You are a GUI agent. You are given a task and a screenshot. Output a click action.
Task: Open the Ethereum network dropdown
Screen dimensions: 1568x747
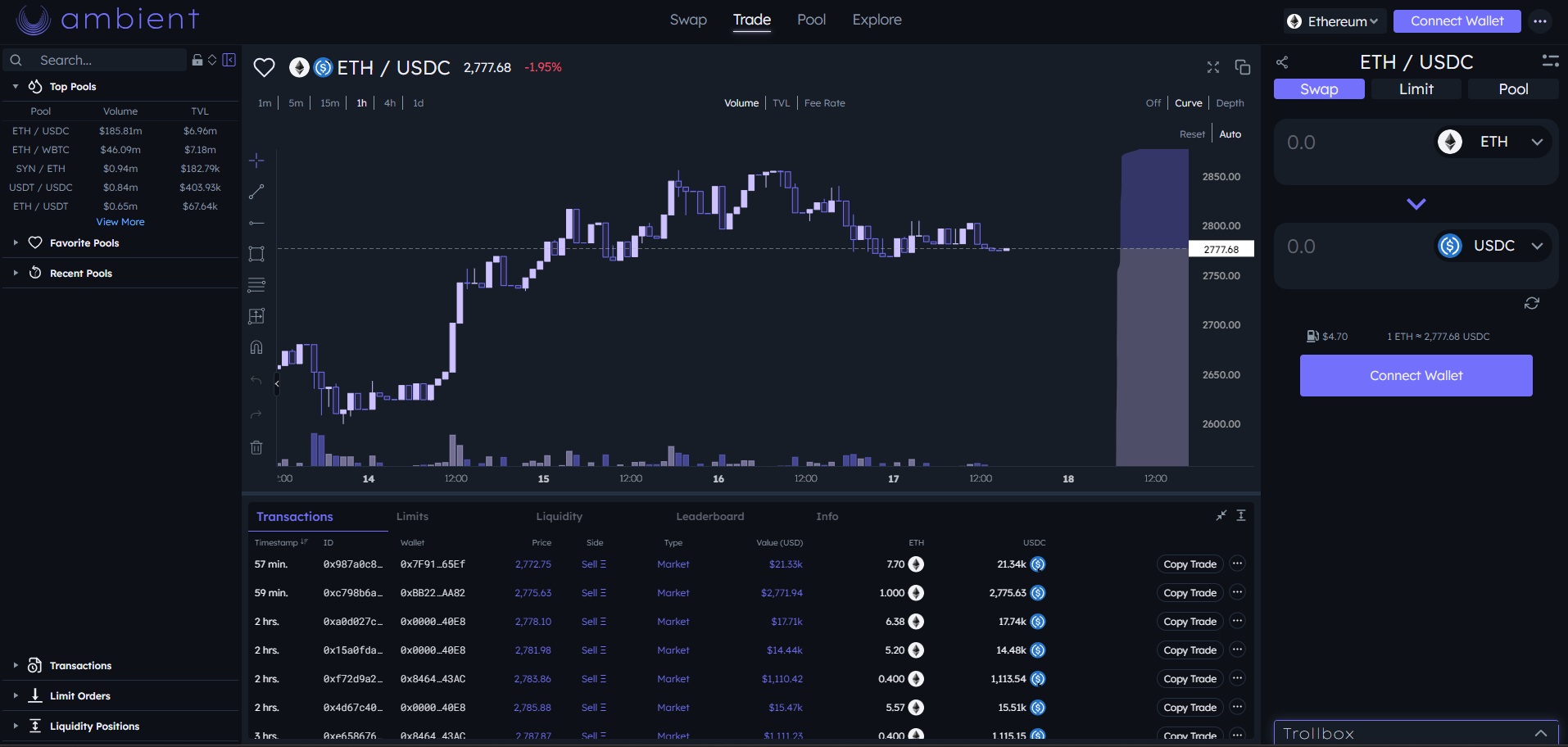point(1335,21)
